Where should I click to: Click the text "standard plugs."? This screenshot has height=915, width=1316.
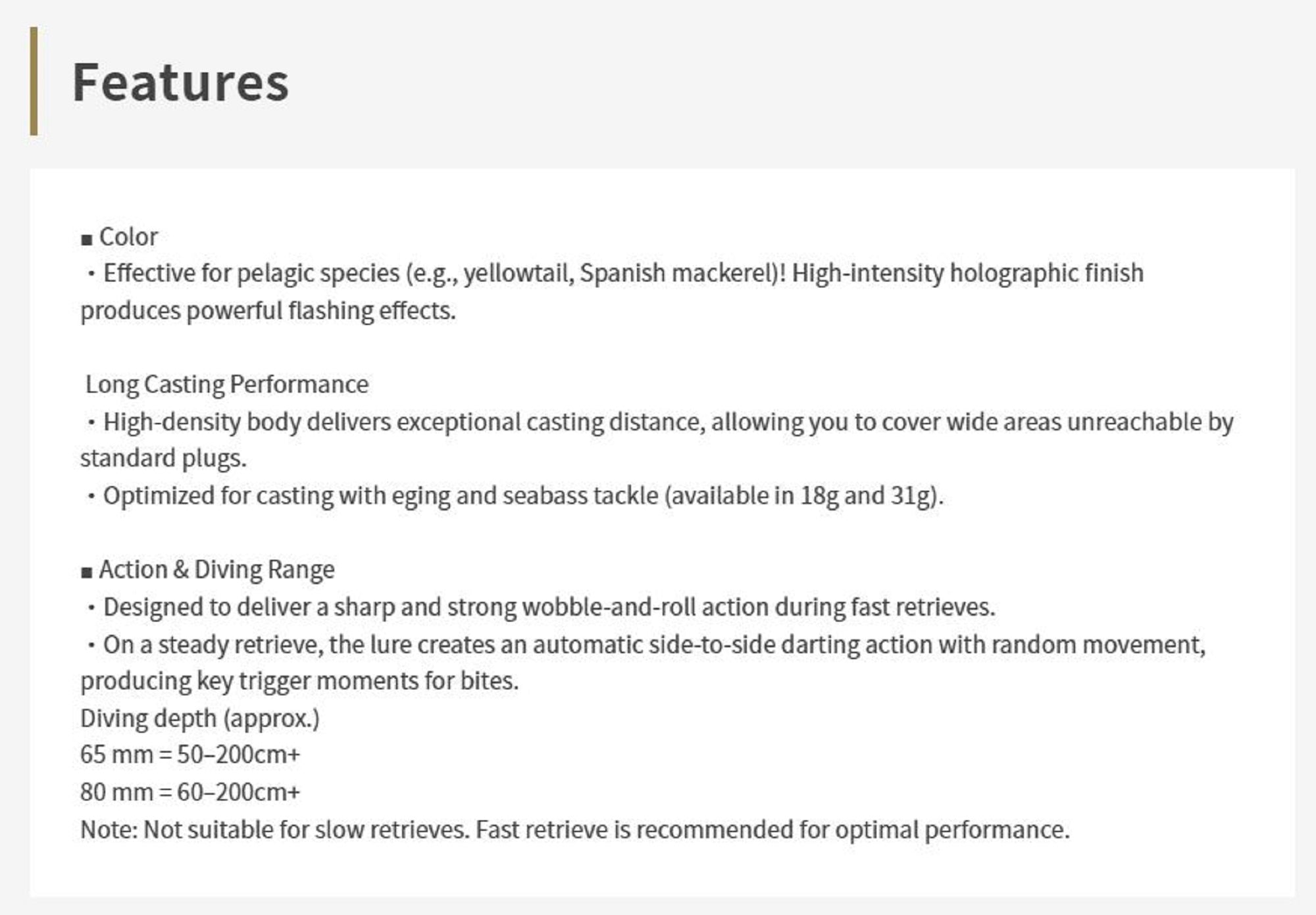point(163,458)
